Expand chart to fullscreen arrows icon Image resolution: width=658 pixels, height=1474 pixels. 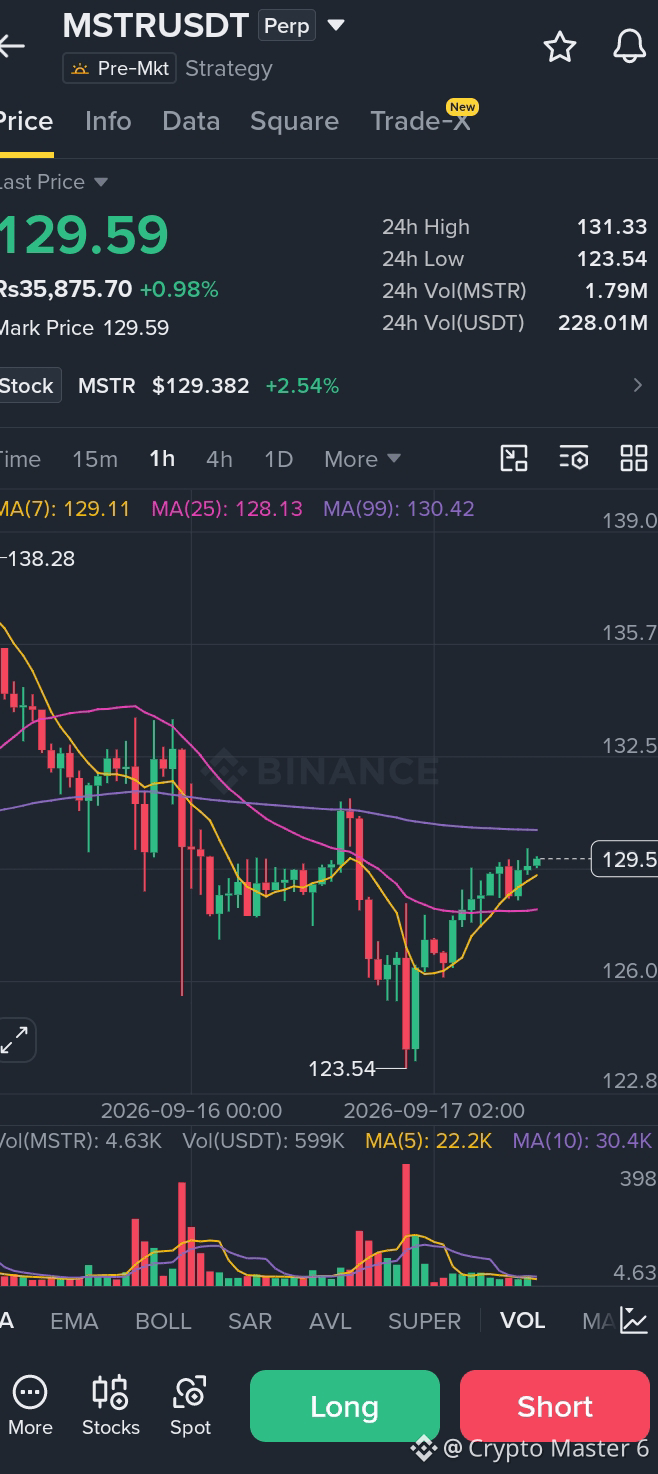point(15,1040)
